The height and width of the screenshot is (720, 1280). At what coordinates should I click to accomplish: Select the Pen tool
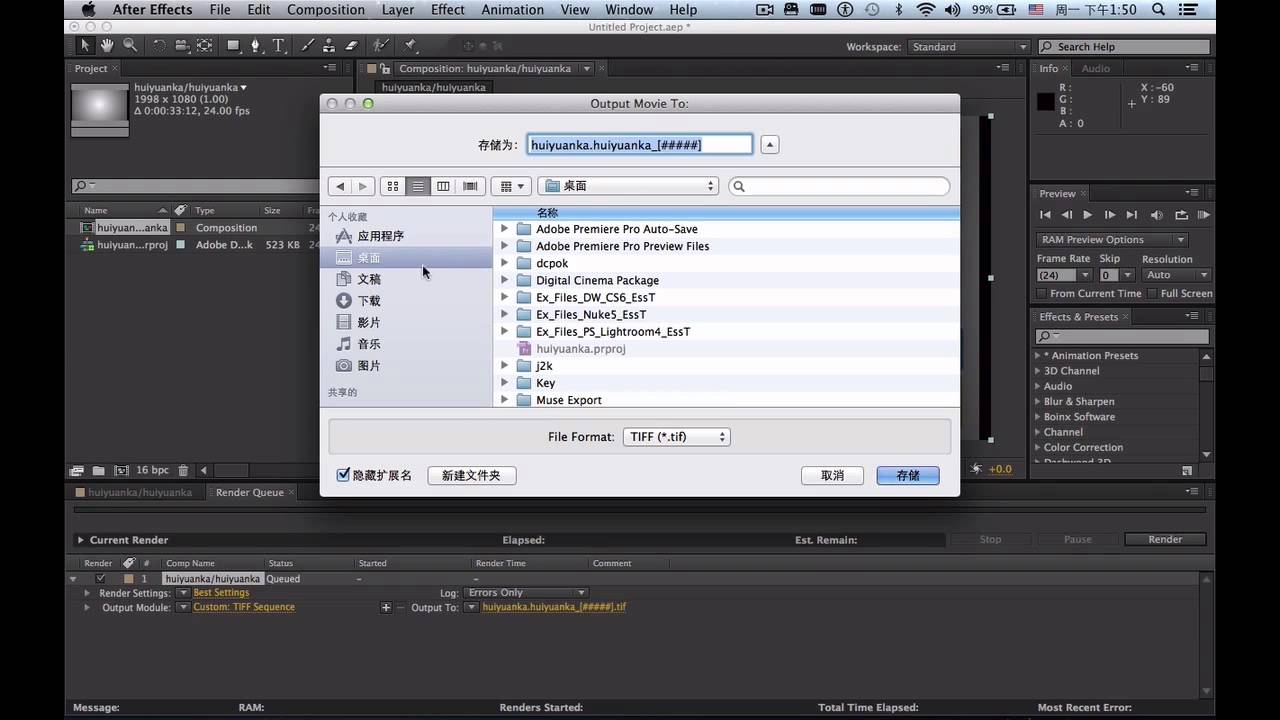point(256,46)
